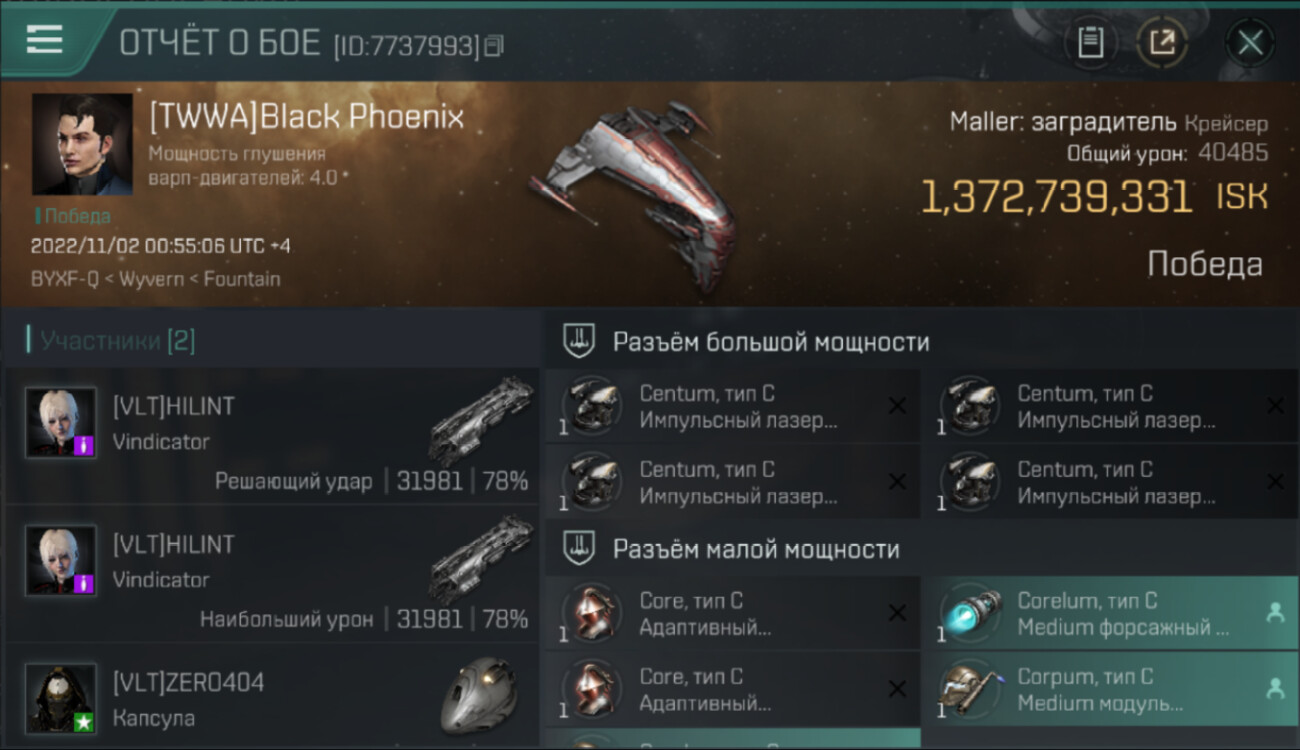The height and width of the screenshot is (750, 1300).
Task: Click the share report icon
Action: (x=1162, y=42)
